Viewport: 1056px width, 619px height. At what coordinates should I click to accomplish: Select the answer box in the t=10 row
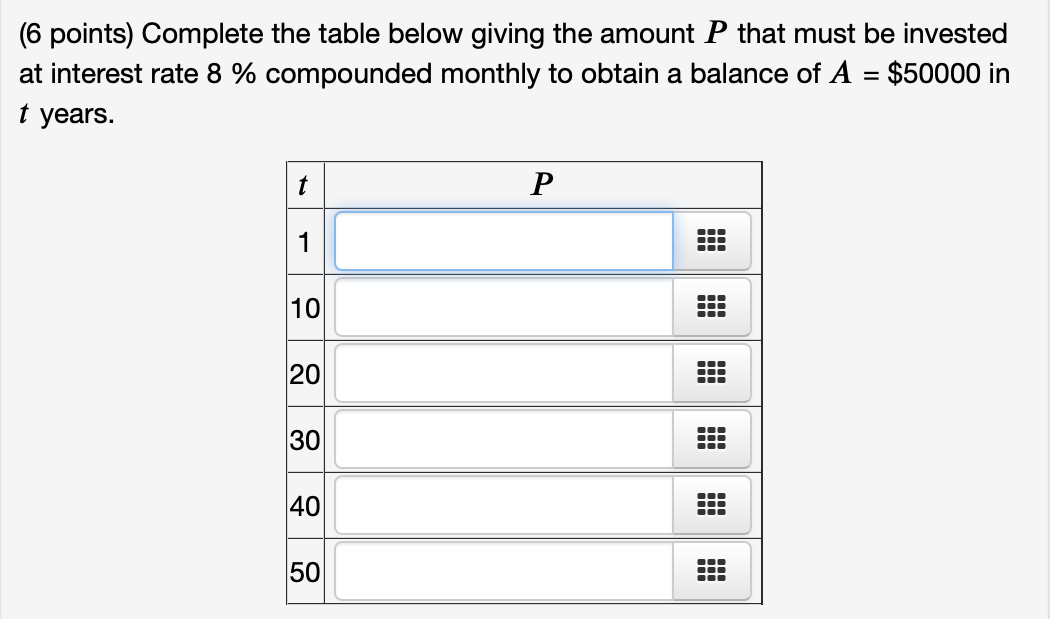pyautogui.click(x=503, y=307)
